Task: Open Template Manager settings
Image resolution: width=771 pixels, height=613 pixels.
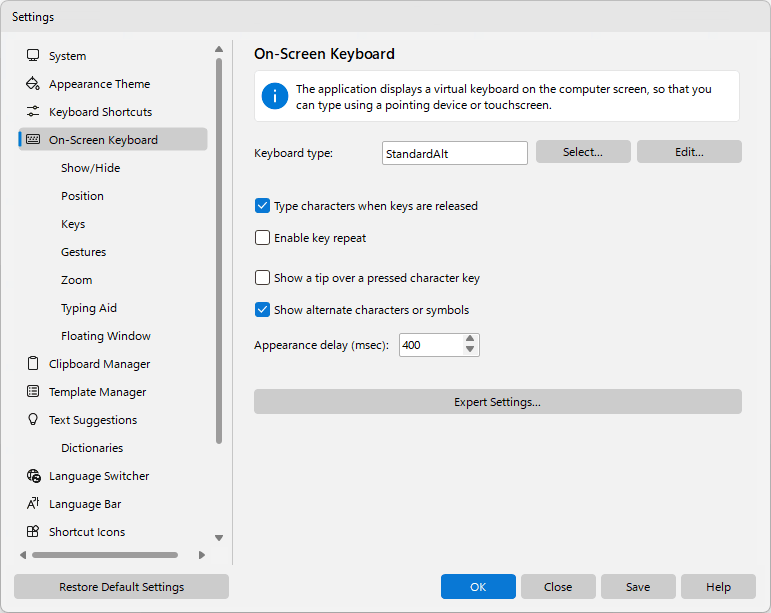Action: (97, 392)
